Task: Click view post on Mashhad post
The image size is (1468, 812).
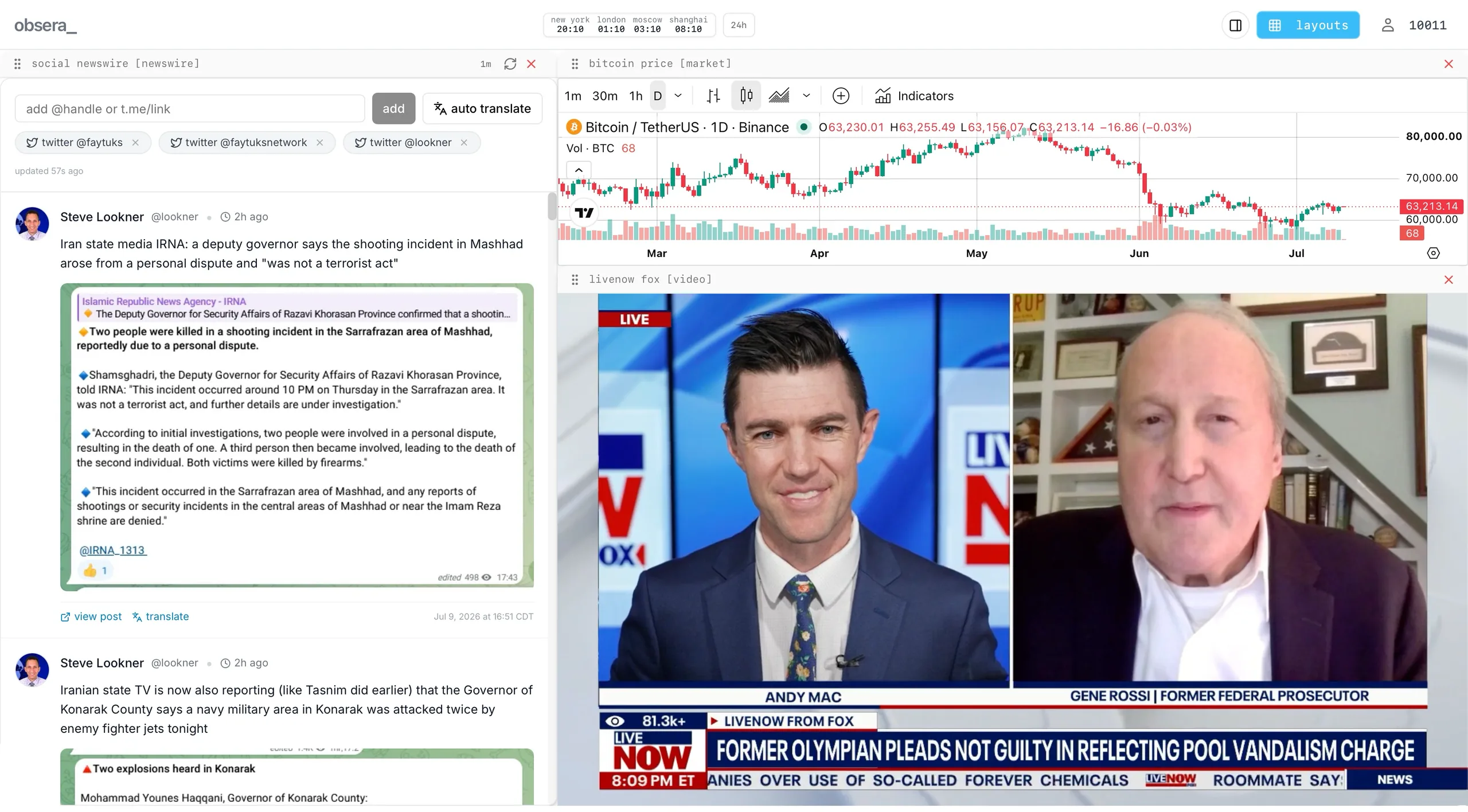Action: (91, 616)
